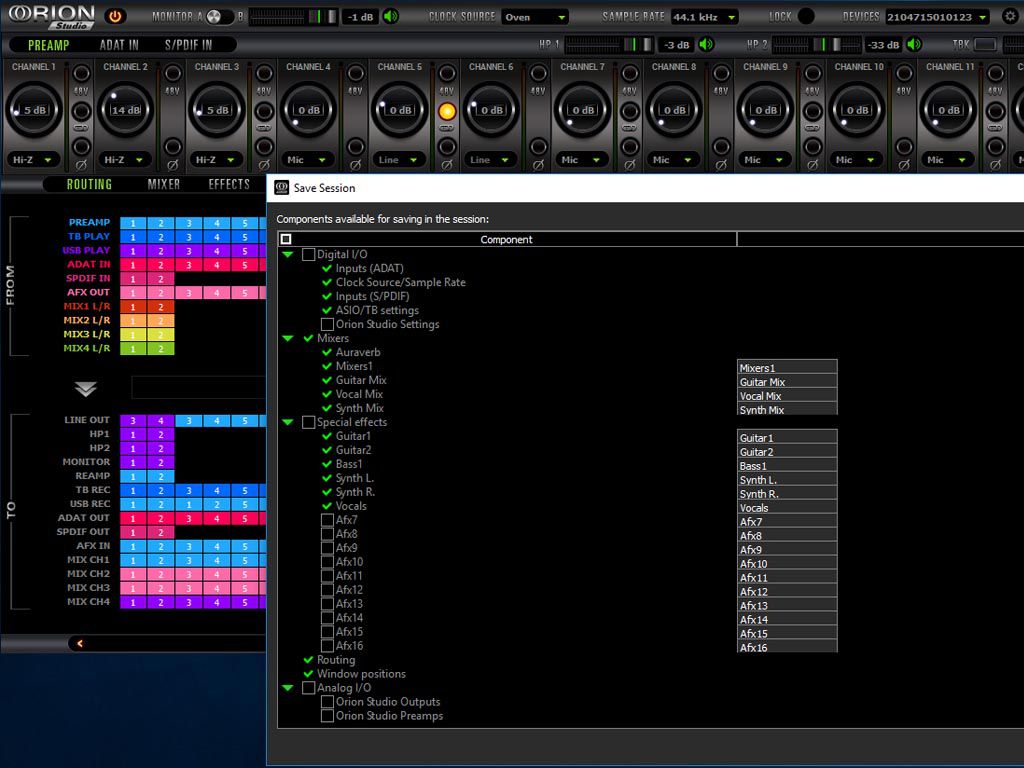This screenshot has width=1024, height=768.
Task: Open Channel 1 Hi-Z input type dropdown
Action: 33,159
